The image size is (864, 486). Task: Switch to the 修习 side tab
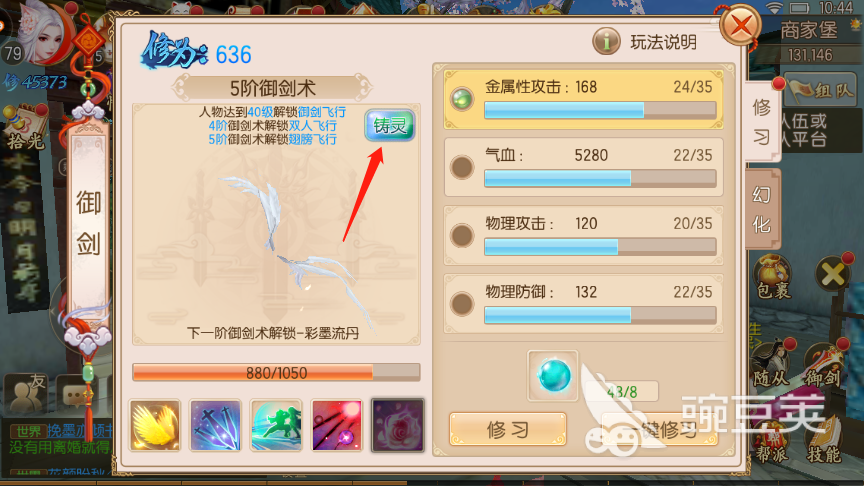coord(762,121)
